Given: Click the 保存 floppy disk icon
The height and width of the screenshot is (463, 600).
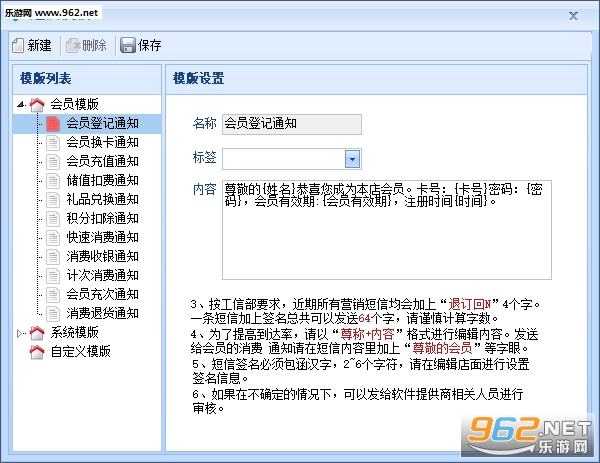Looking at the screenshot, I should tap(127, 46).
